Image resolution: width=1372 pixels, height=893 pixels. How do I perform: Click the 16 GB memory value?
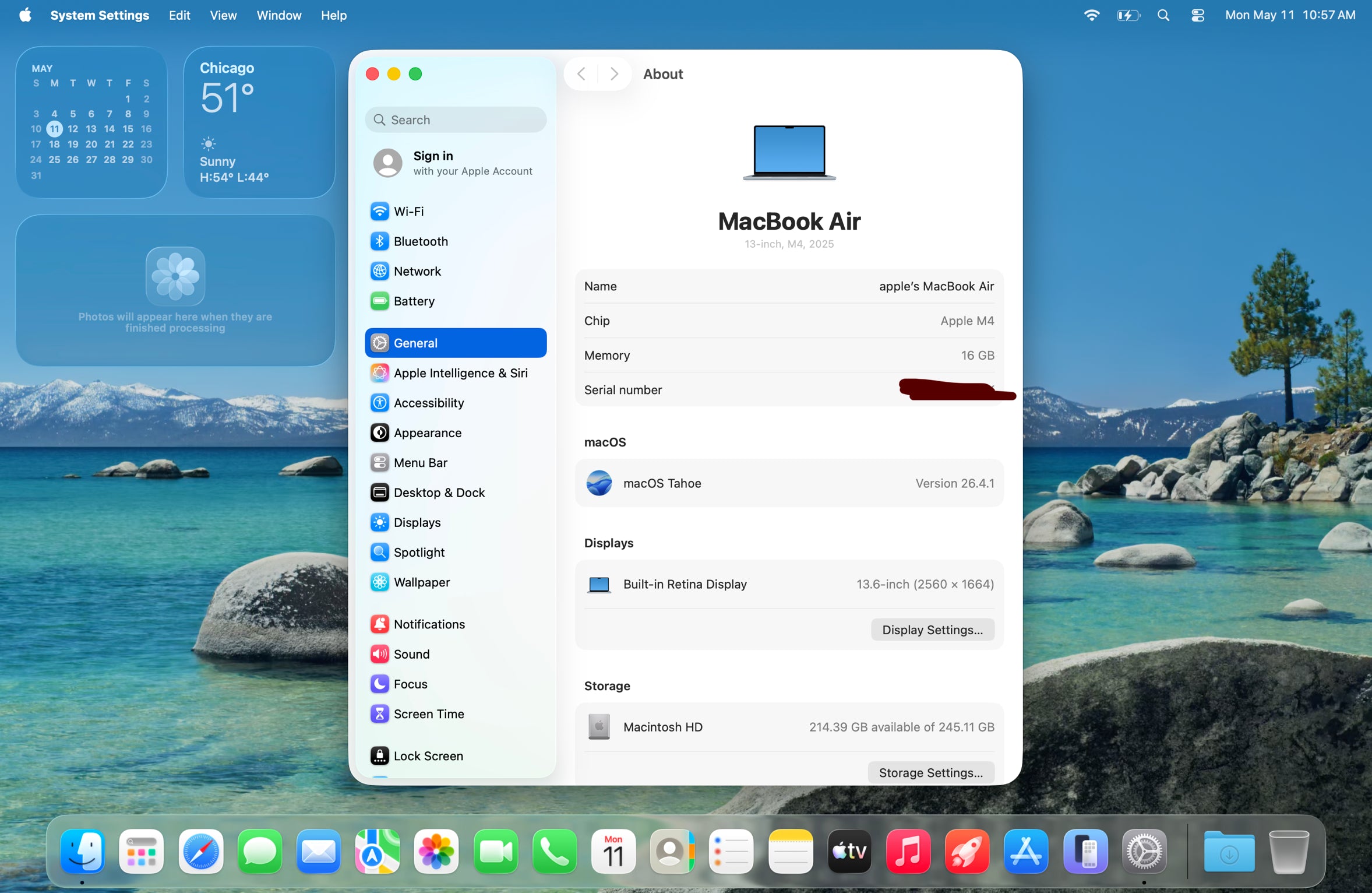click(x=978, y=355)
